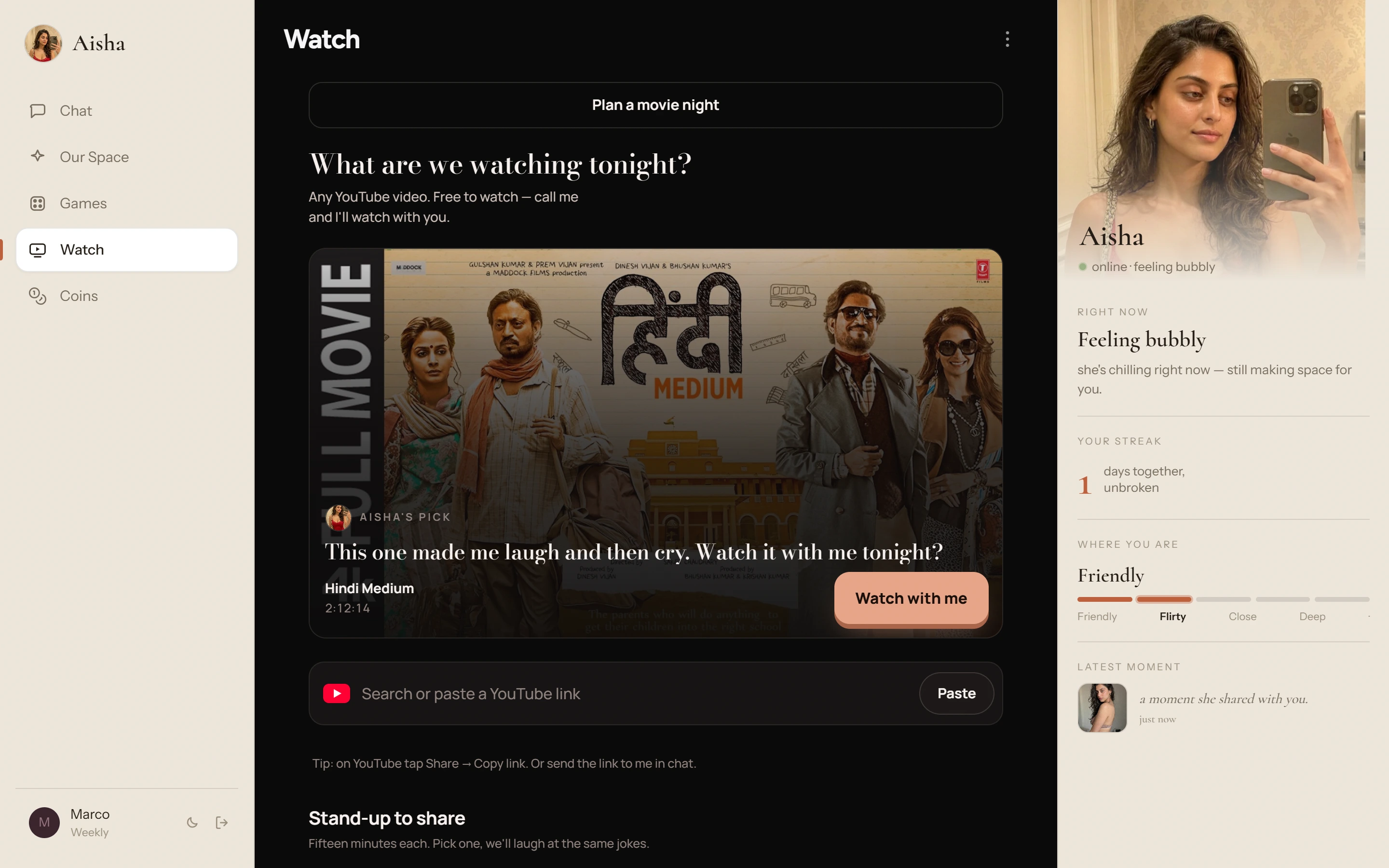Click Marco's M avatar circle
Image resolution: width=1389 pixels, height=868 pixels.
click(x=44, y=822)
